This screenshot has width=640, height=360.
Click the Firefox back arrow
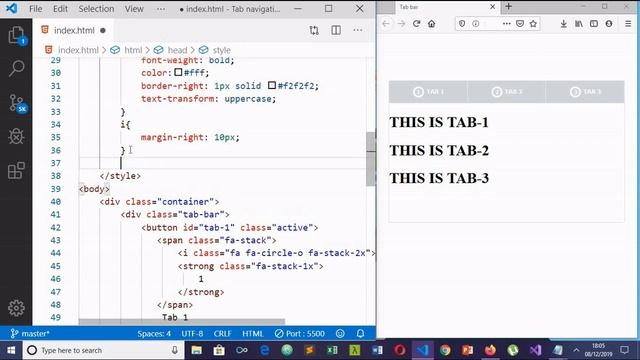386,24
